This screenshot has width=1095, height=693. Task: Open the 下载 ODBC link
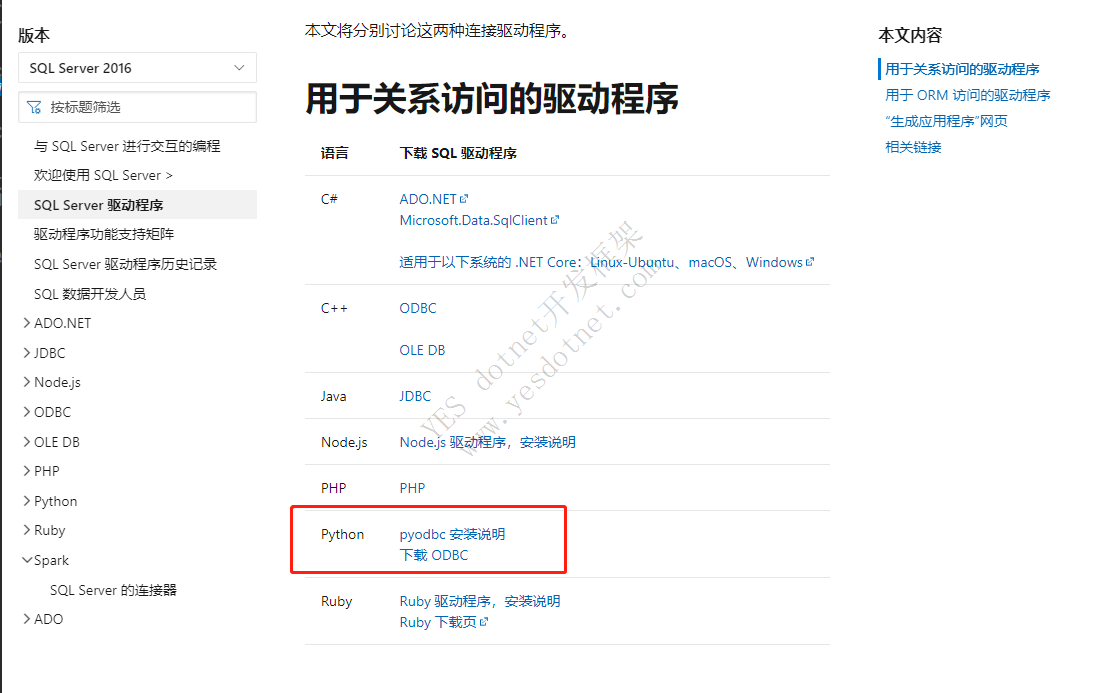pyautogui.click(x=434, y=555)
